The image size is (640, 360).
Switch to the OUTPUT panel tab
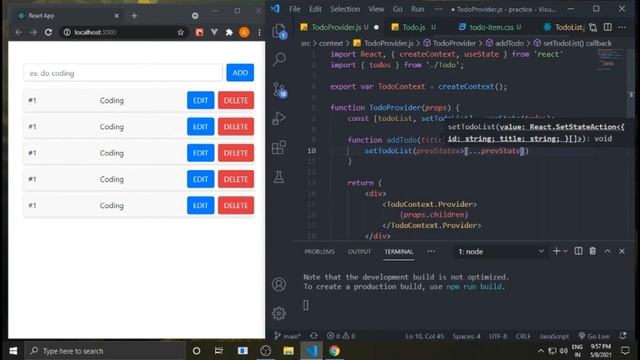point(359,251)
